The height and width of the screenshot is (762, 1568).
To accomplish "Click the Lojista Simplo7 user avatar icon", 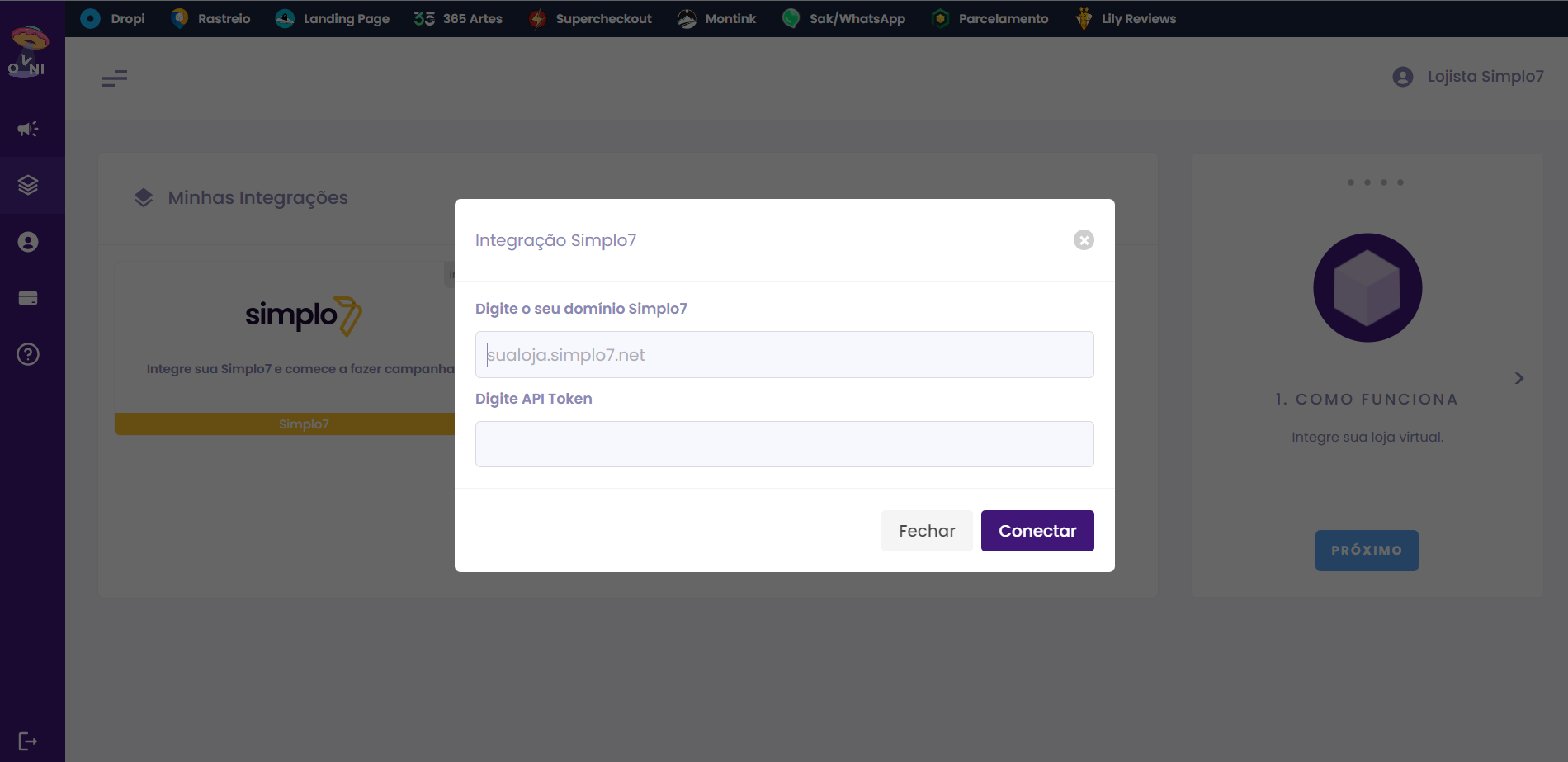I will [x=1403, y=77].
